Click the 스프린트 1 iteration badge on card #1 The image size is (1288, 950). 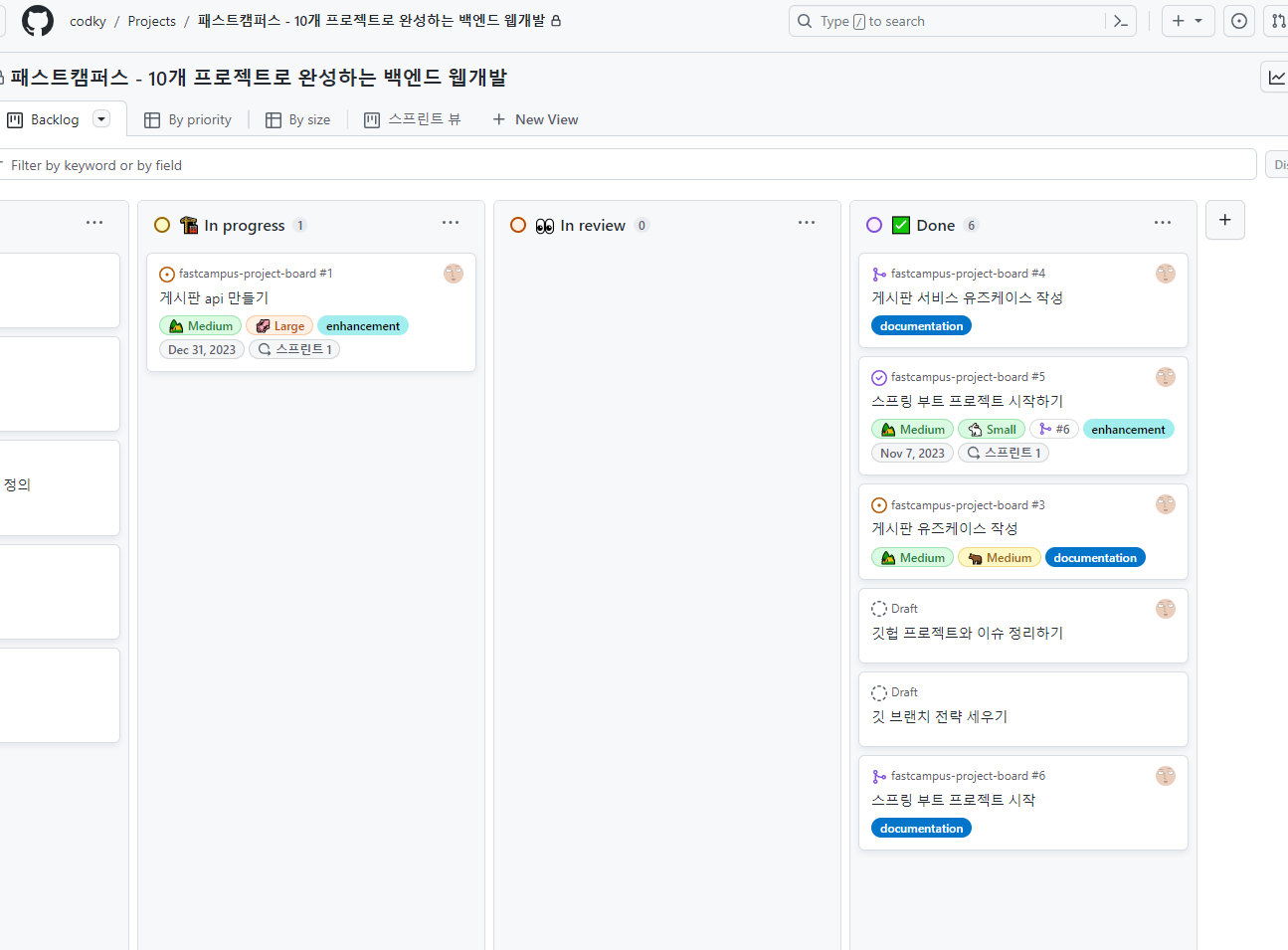click(294, 349)
